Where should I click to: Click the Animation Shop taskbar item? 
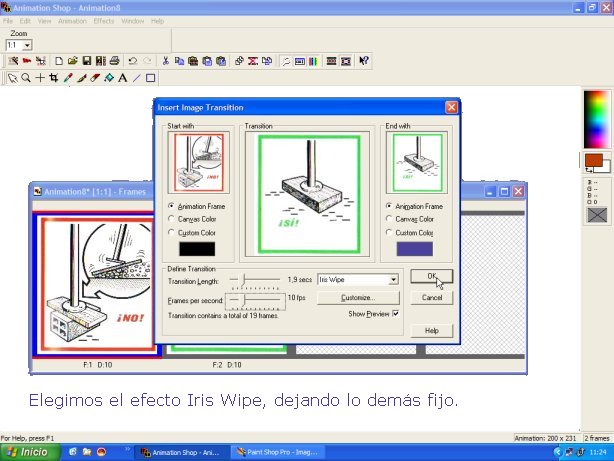181,452
